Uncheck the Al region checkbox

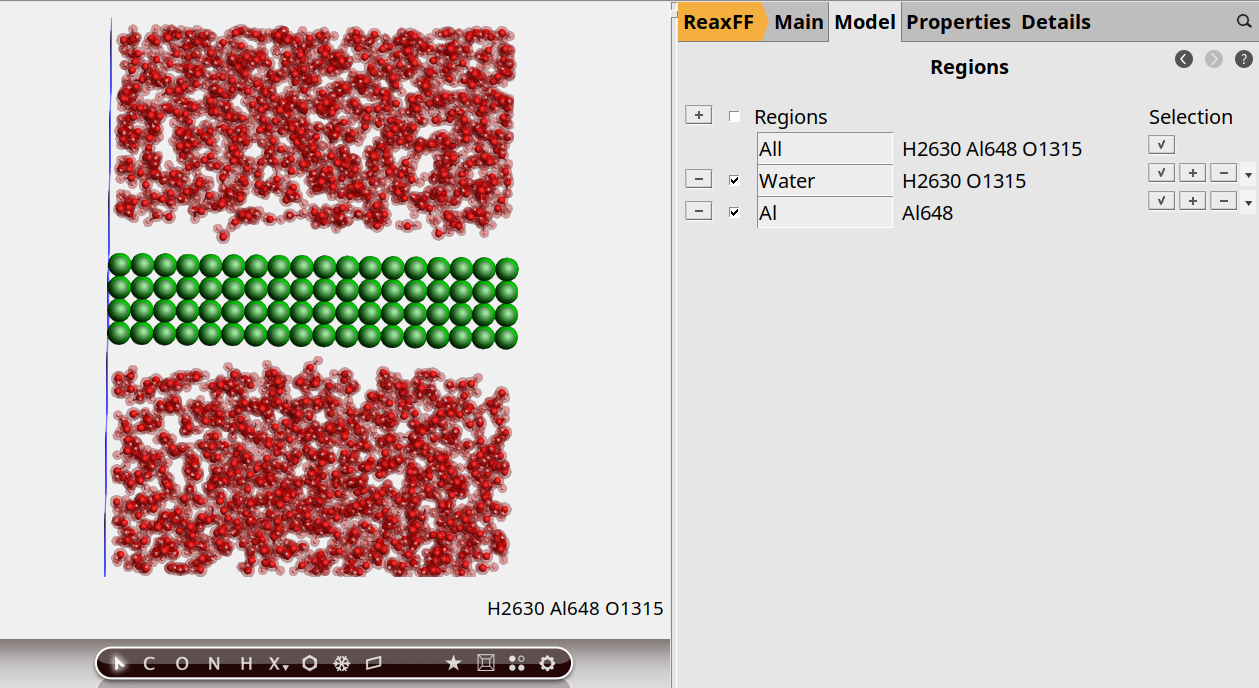(x=735, y=213)
